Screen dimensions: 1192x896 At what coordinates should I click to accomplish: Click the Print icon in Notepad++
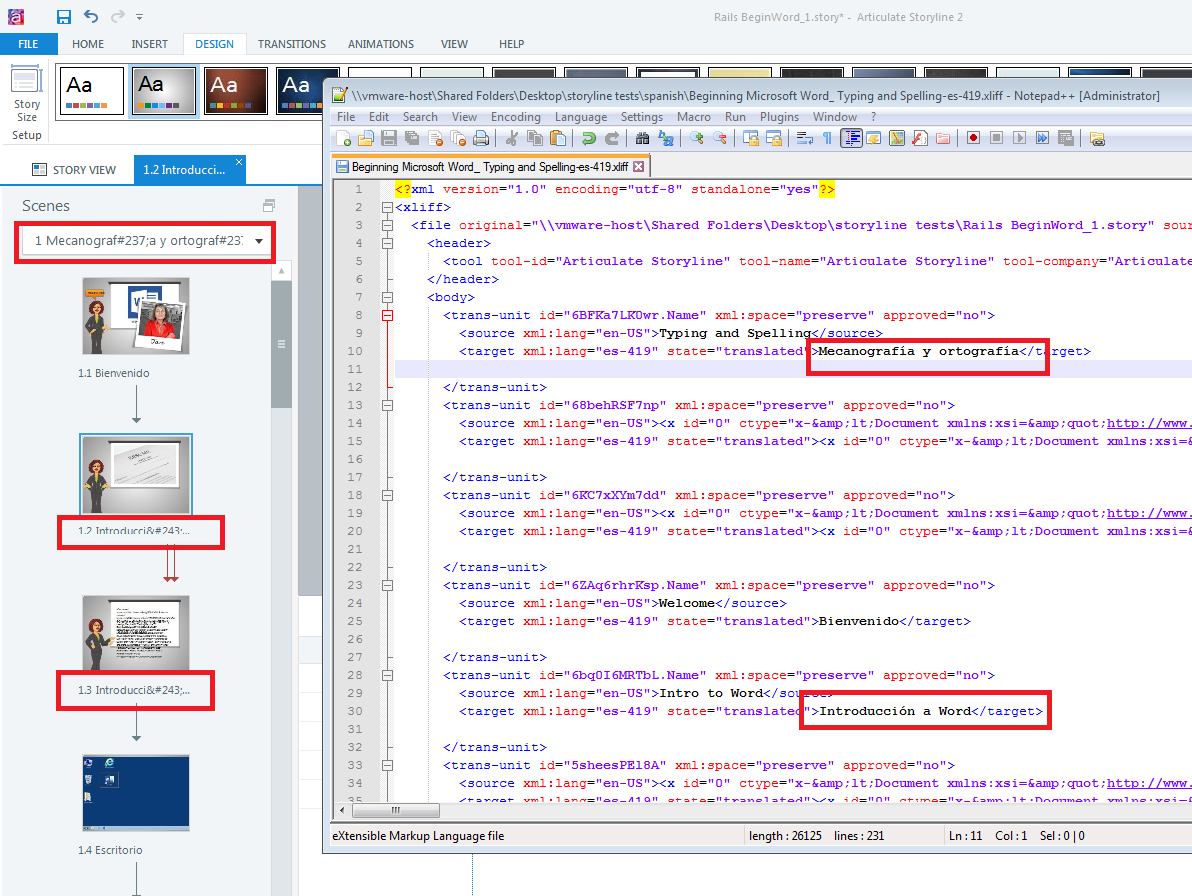[483, 138]
